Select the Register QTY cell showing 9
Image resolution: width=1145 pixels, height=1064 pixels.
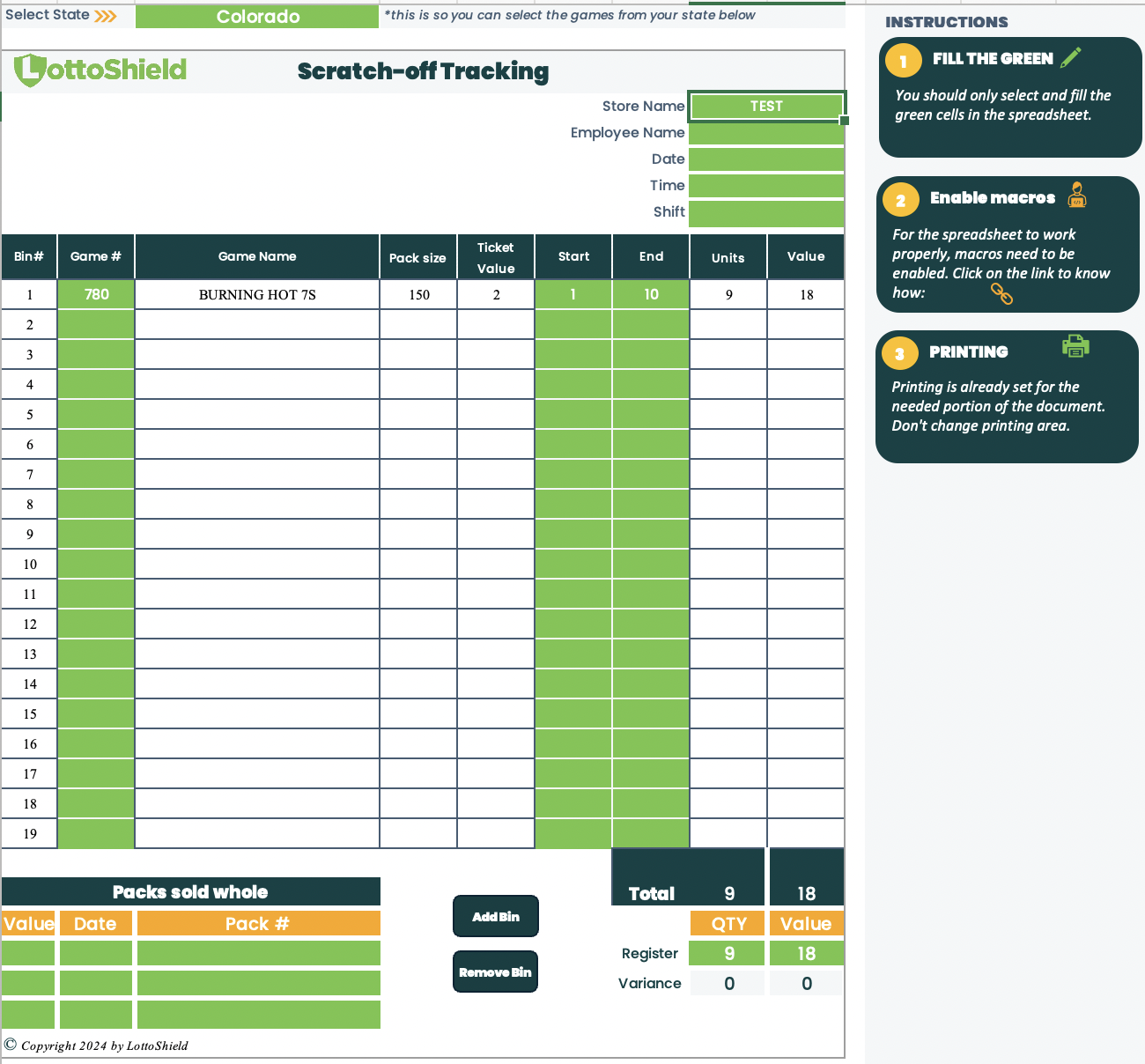(x=728, y=953)
